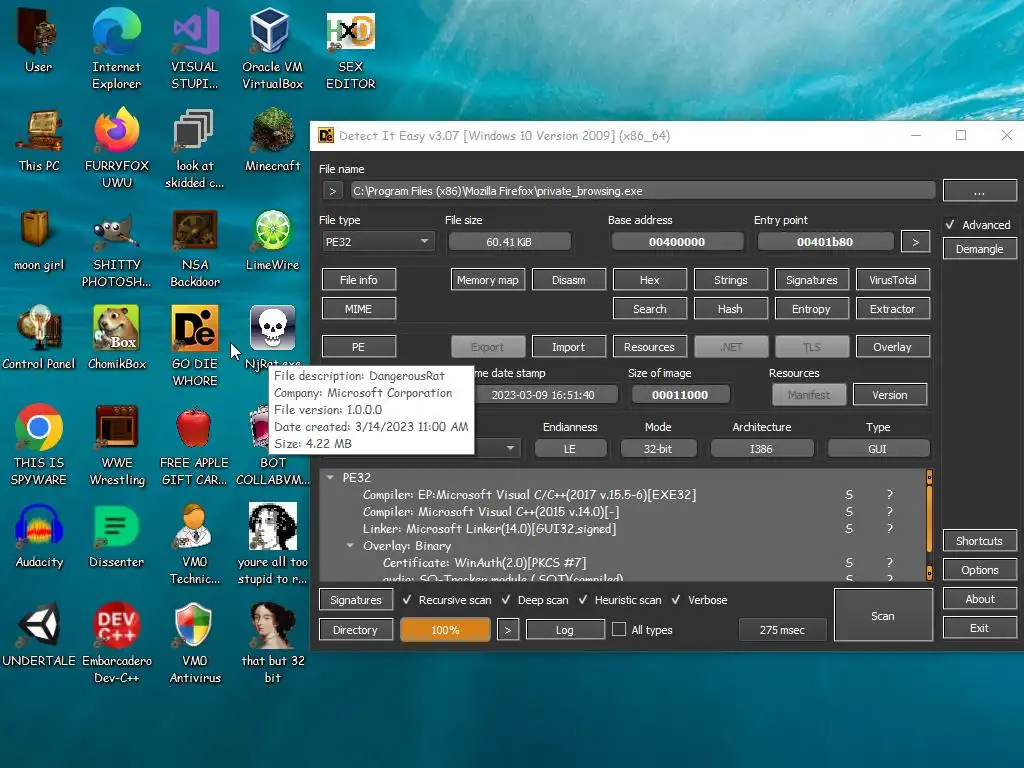The image size is (1024, 768).
Task: Open the Strings view
Action: click(x=731, y=280)
